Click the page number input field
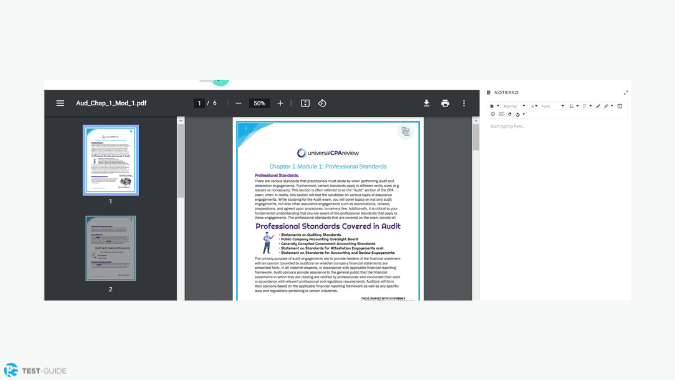The image size is (675, 380). (199, 103)
